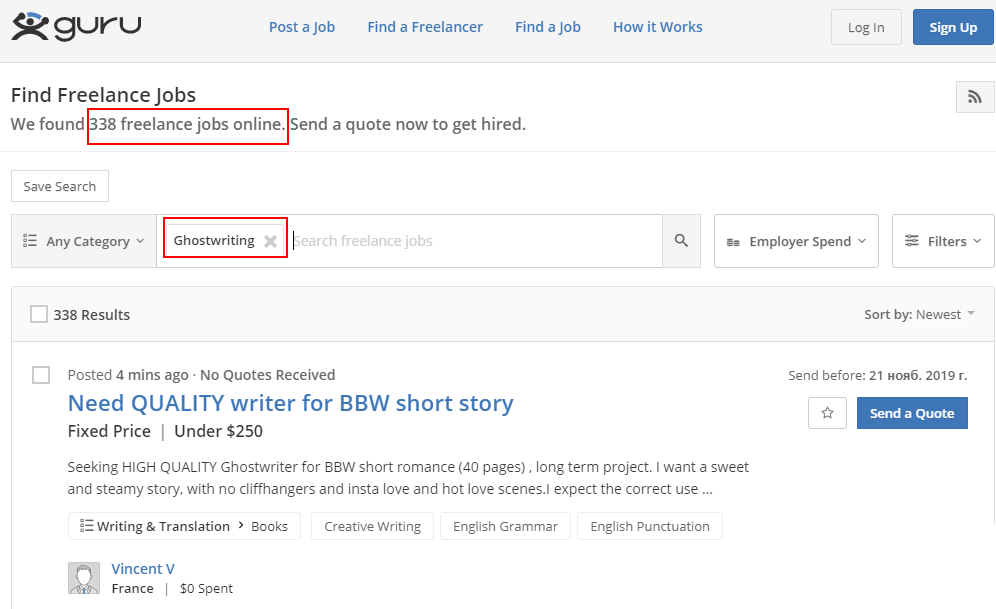
Task: Click the 'Find Freelance Jobs' heading
Action: 104,95
